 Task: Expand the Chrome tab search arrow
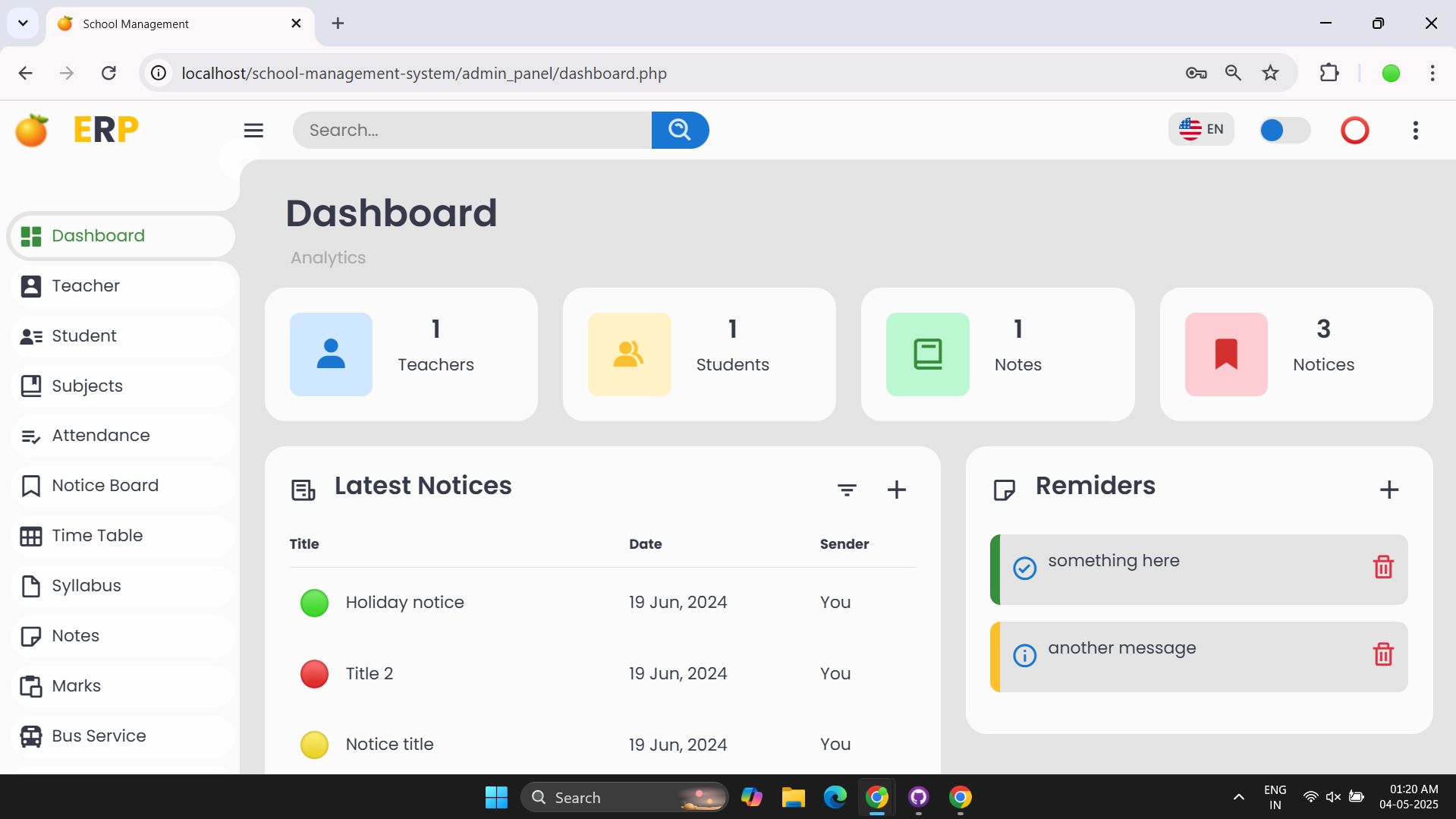pyautogui.click(x=23, y=24)
